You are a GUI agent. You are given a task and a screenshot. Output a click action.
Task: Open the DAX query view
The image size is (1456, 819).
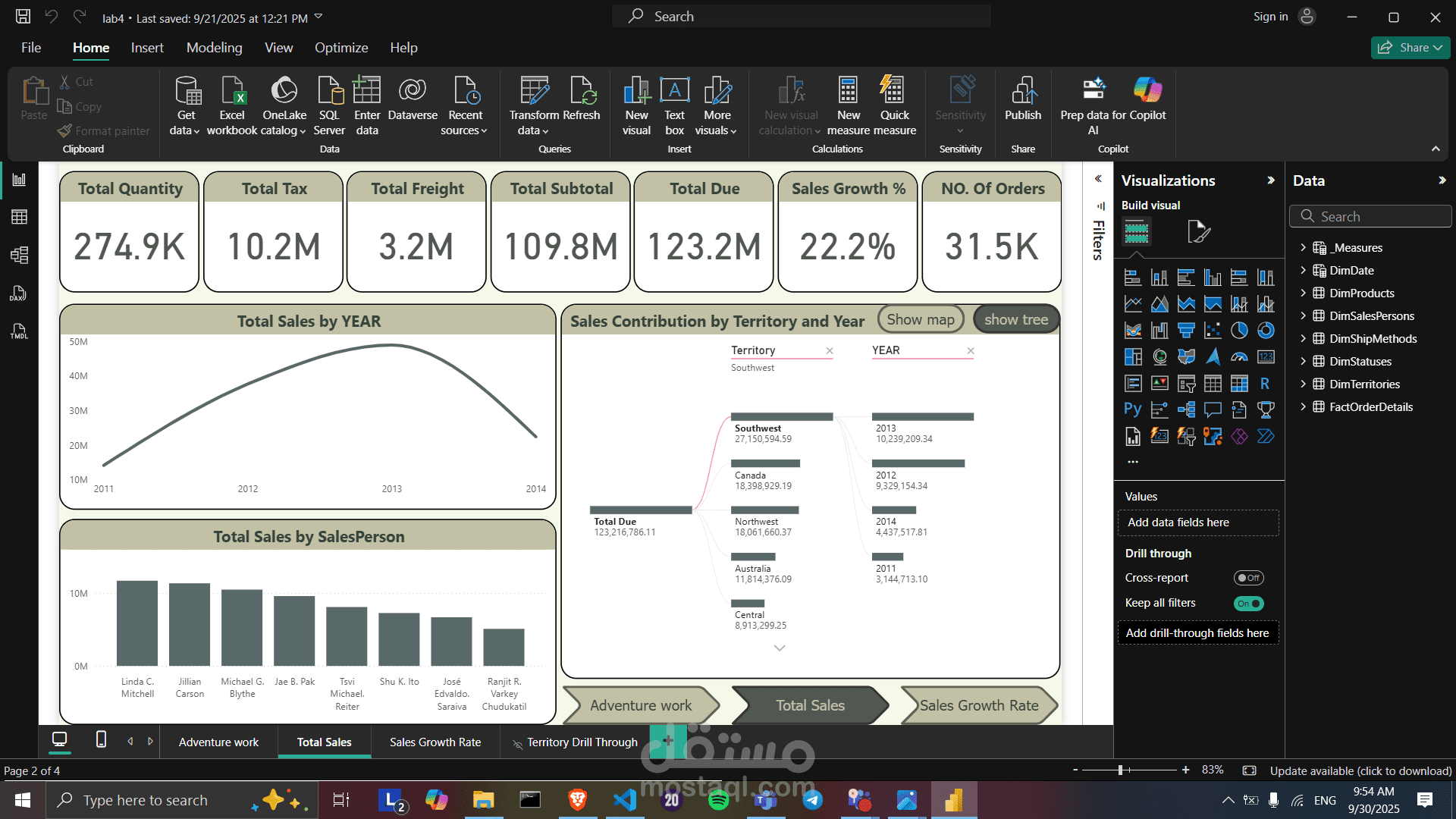20,293
